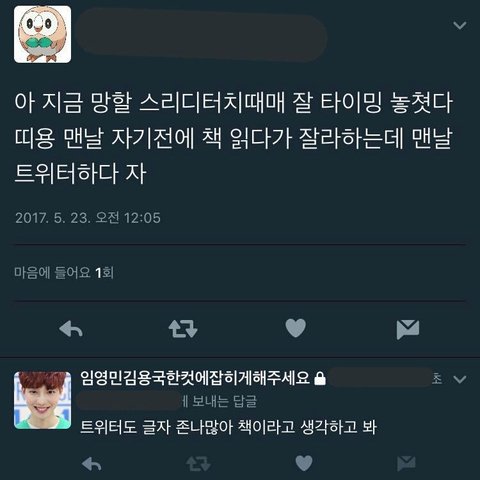Tap the main tweet text body
Viewport: 480px width, 480px height.
click(233, 138)
